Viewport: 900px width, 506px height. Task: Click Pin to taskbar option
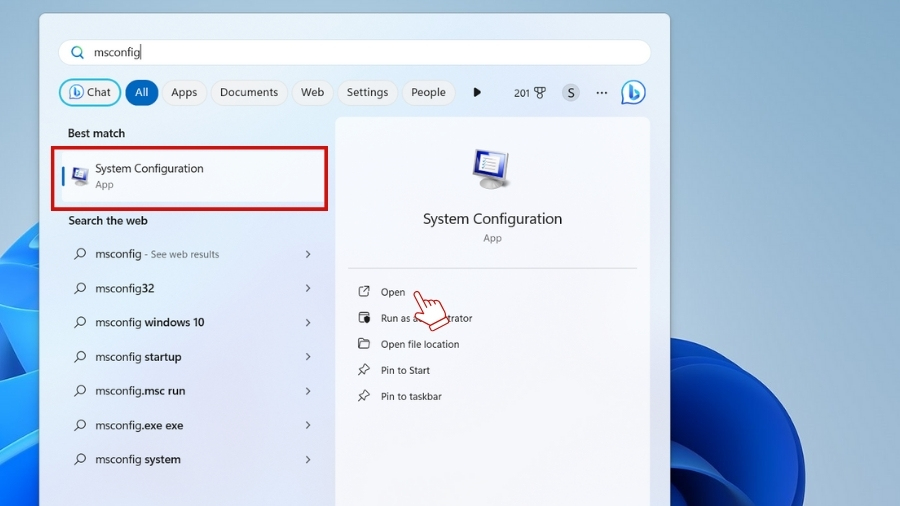[x=411, y=396]
